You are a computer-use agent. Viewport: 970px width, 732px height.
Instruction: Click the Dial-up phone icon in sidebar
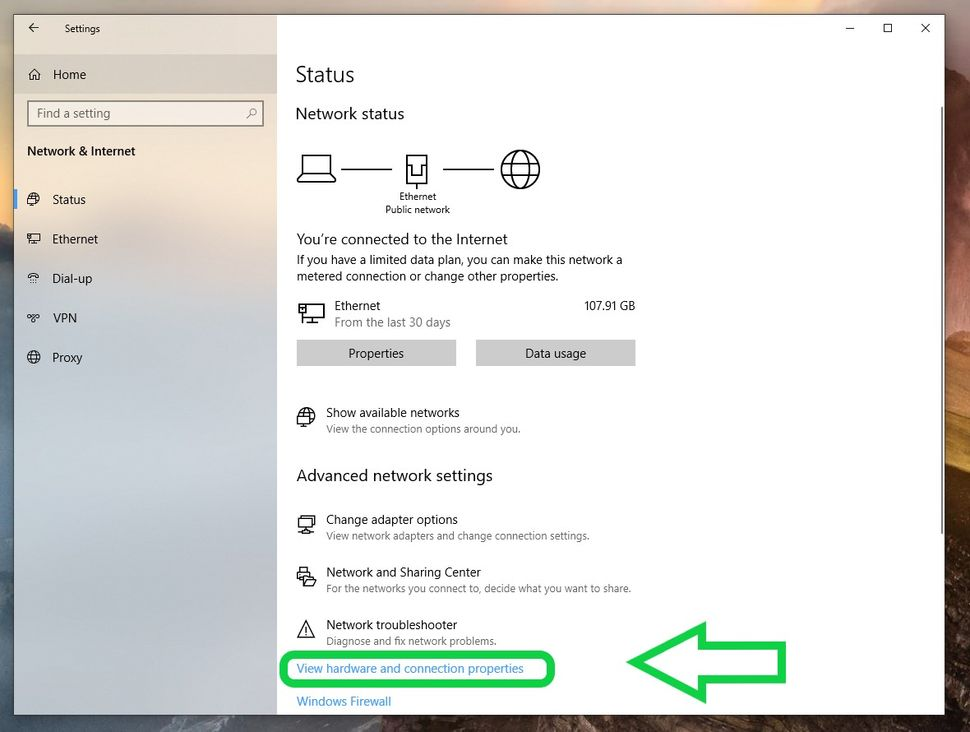[x=33, y=278]
